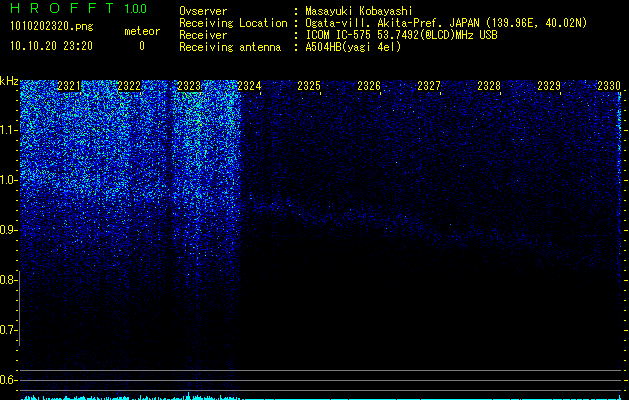Click the HROFFT 1.0.0 title text
629x400 pixels.
point(79,8)
